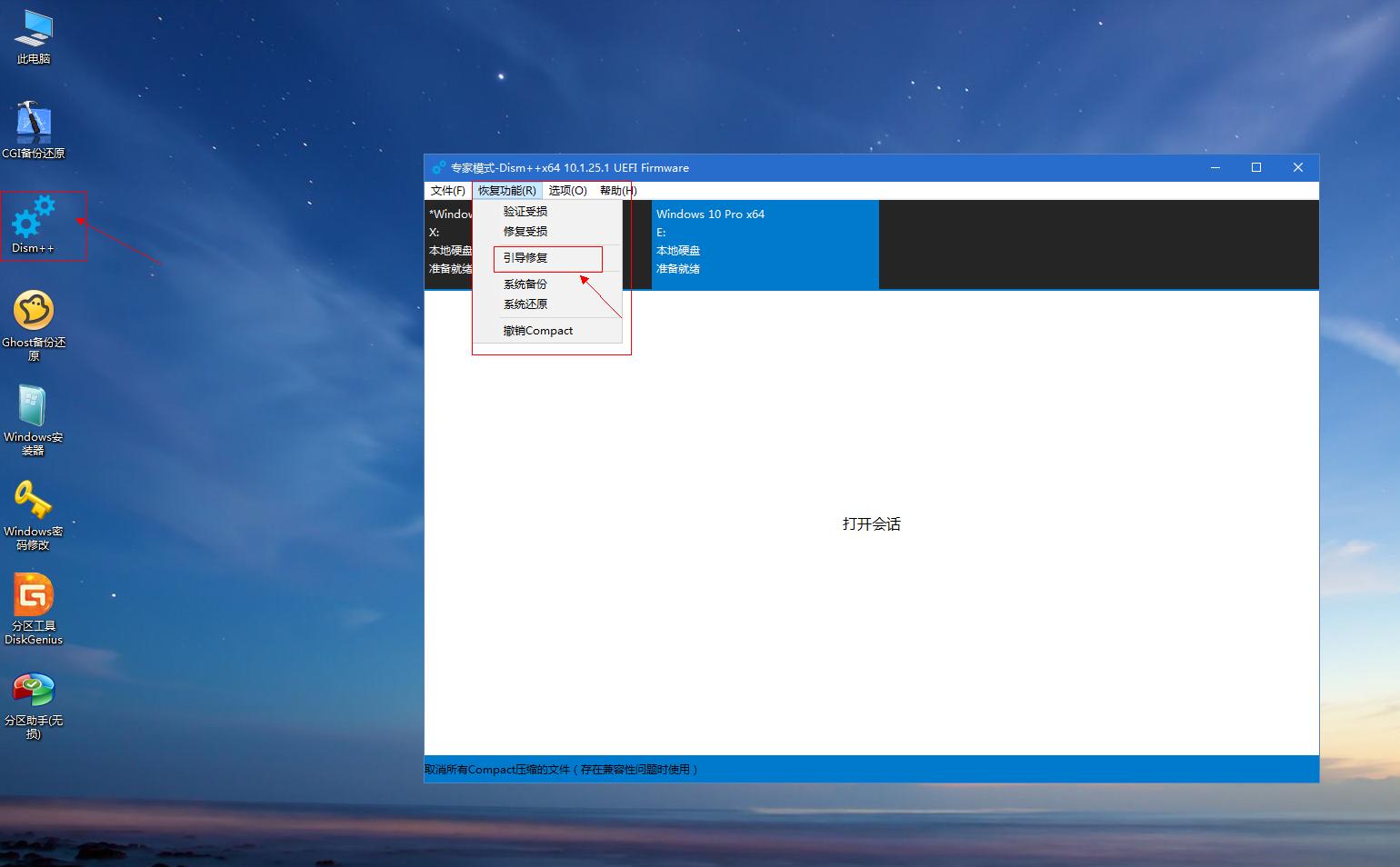The image size is (1400, 867).
Task: Open the 选项(O) menu
Action: pos(567,190)
